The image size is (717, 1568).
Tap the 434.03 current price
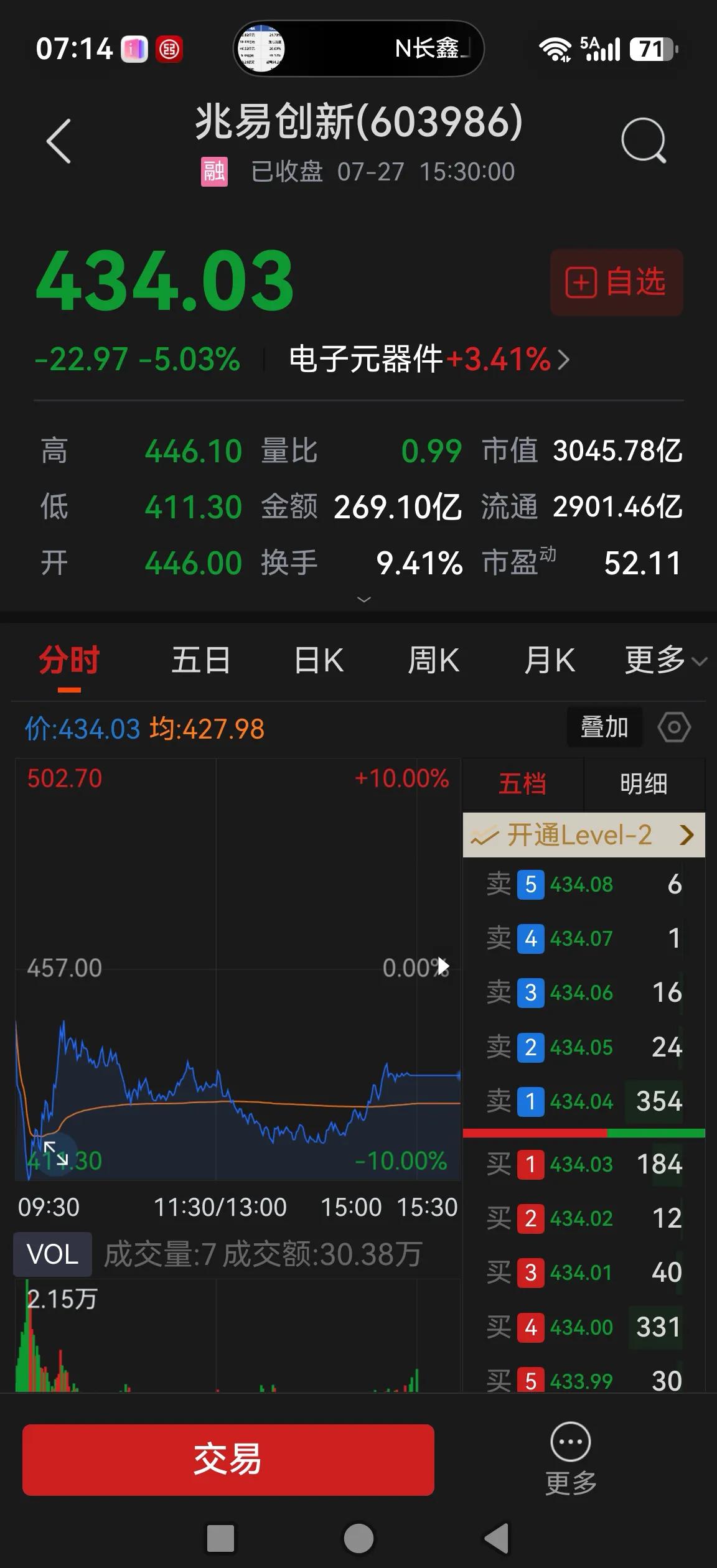(165, 280)
